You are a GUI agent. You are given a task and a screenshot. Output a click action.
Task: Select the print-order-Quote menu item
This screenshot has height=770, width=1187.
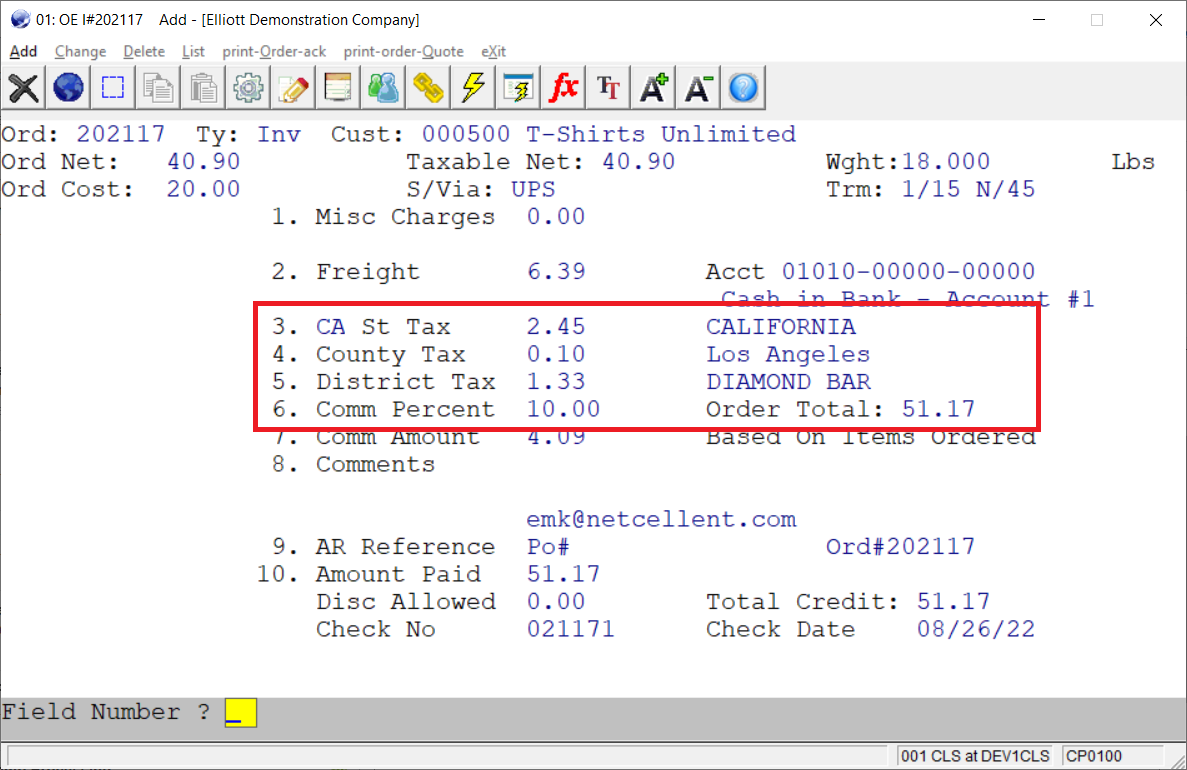(403, 51)
